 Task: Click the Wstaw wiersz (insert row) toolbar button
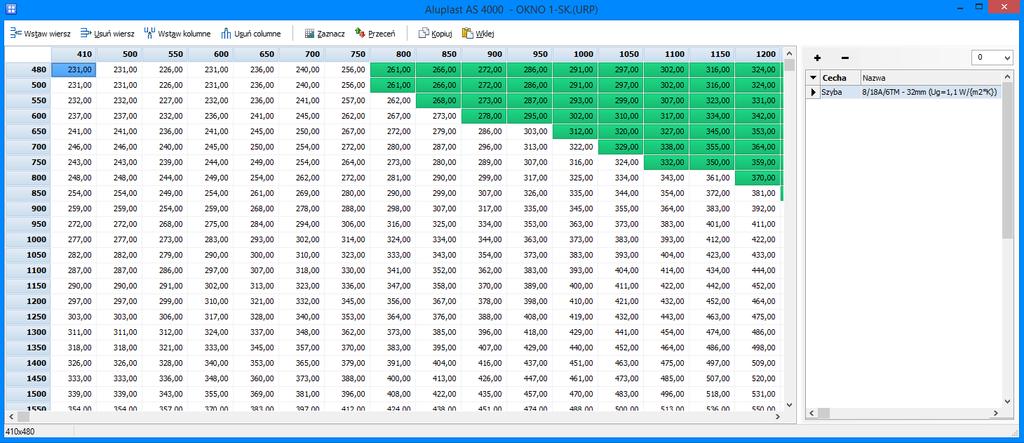coord(40,33)
